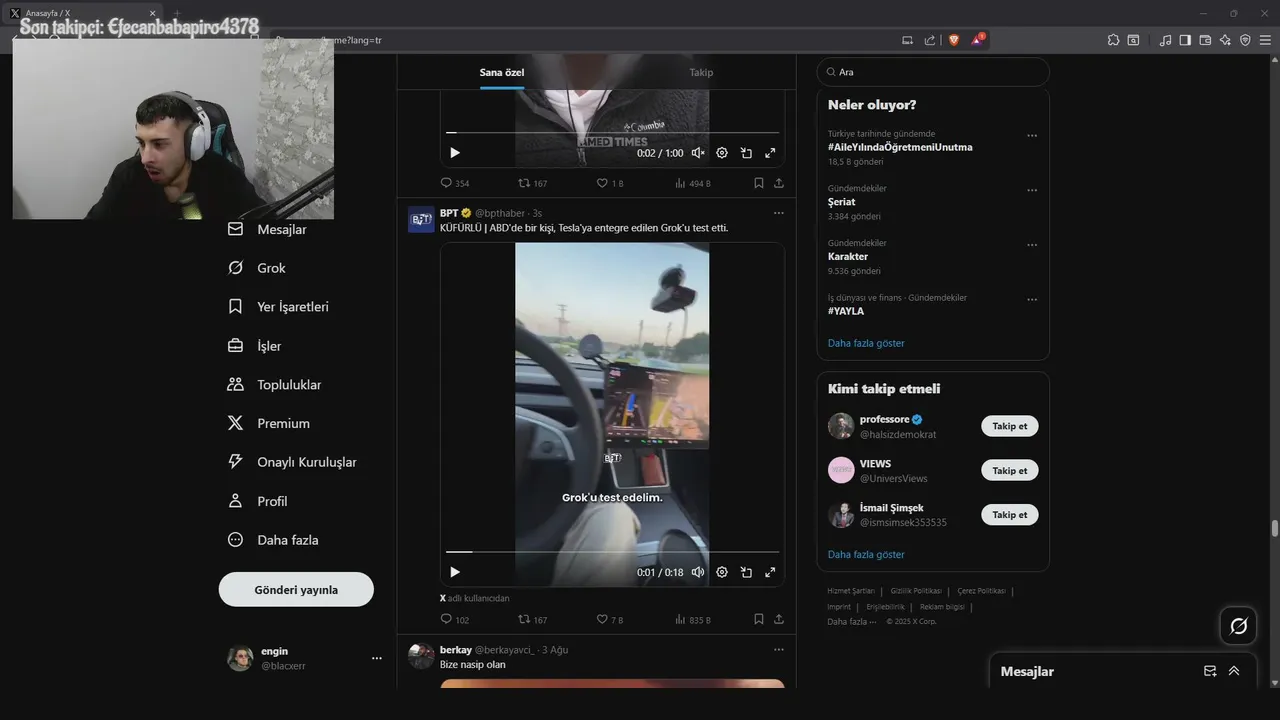1280x720 pixels.
Task: Open the İşler jobs section
Action: pyautogui.click(x=254, y=346)
